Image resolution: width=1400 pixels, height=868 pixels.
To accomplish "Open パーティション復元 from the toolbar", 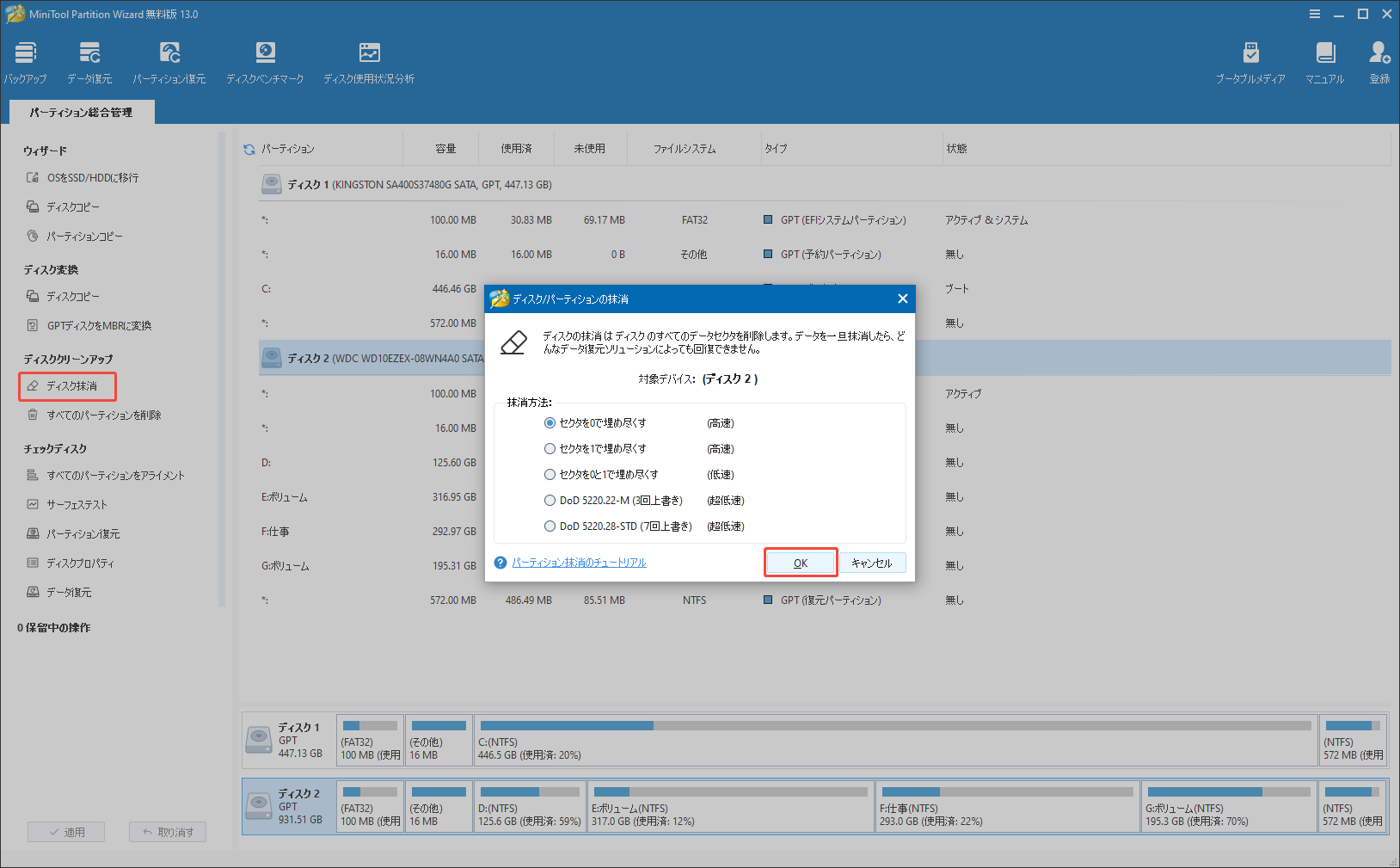I will click(x=169, y=60).
